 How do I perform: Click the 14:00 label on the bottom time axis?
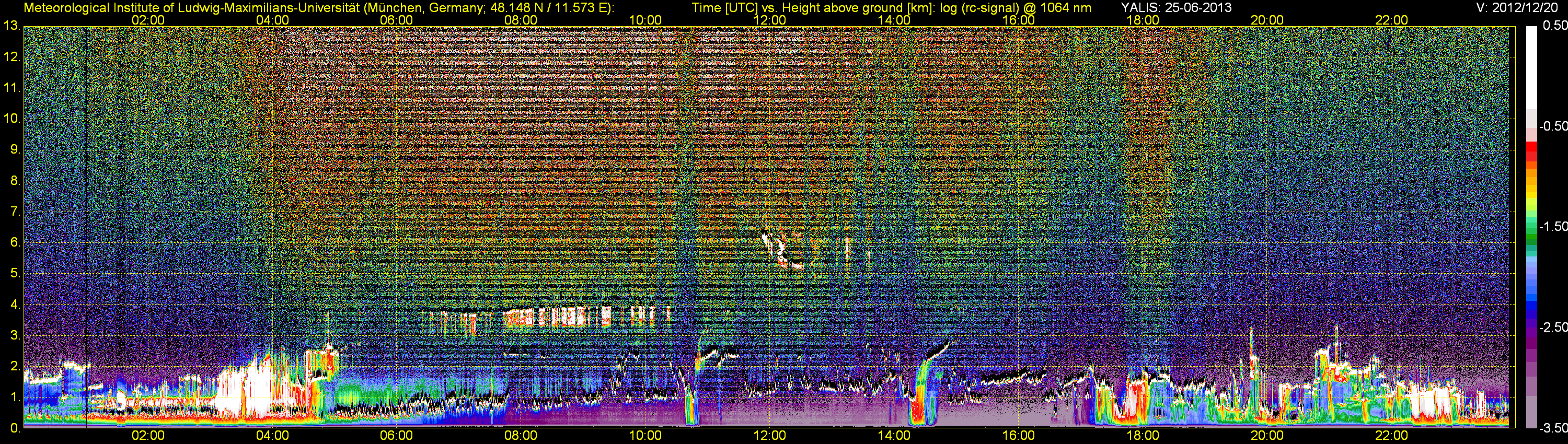tap(894, 436)
